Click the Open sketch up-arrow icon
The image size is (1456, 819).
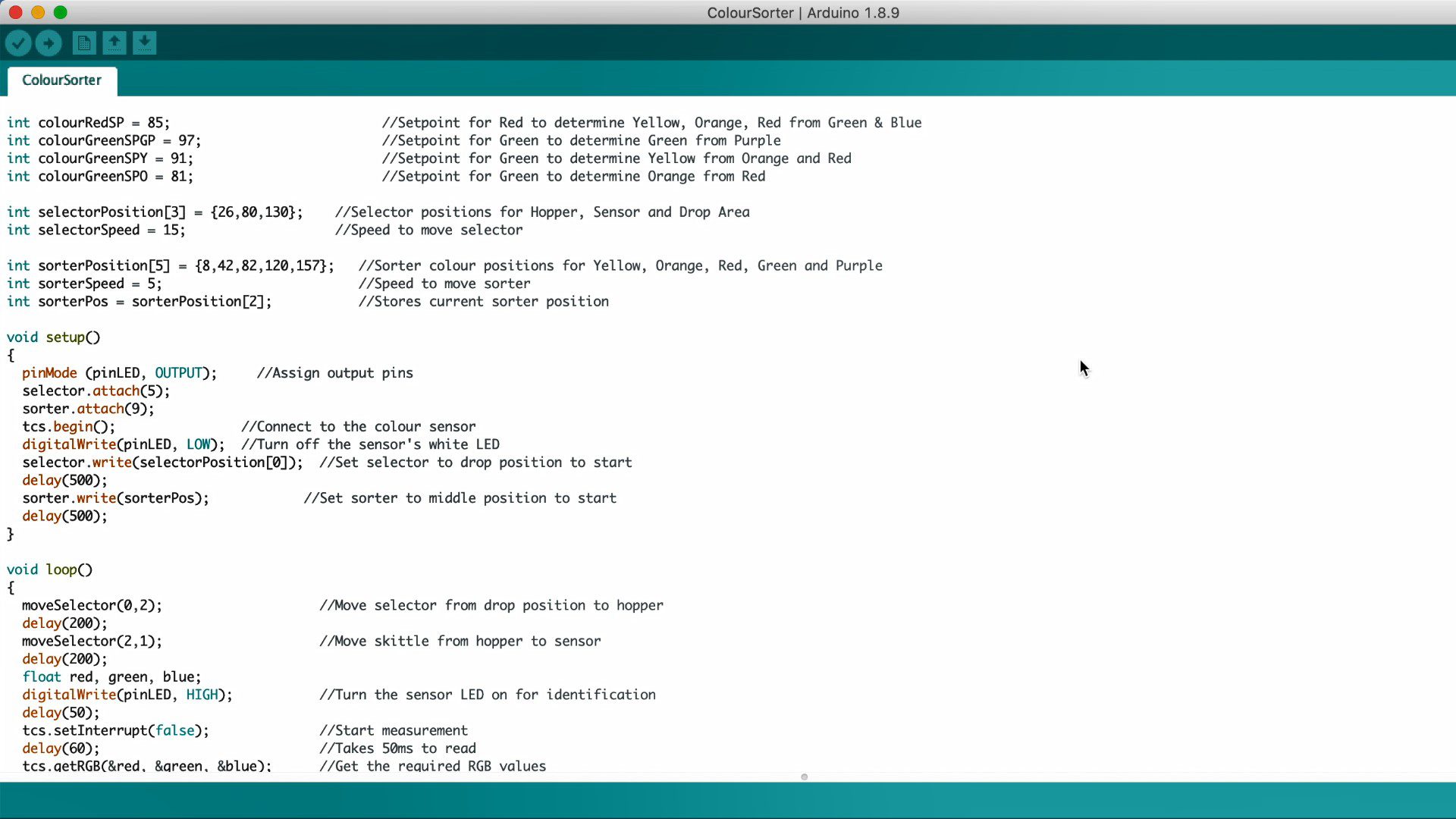(115, 43)
